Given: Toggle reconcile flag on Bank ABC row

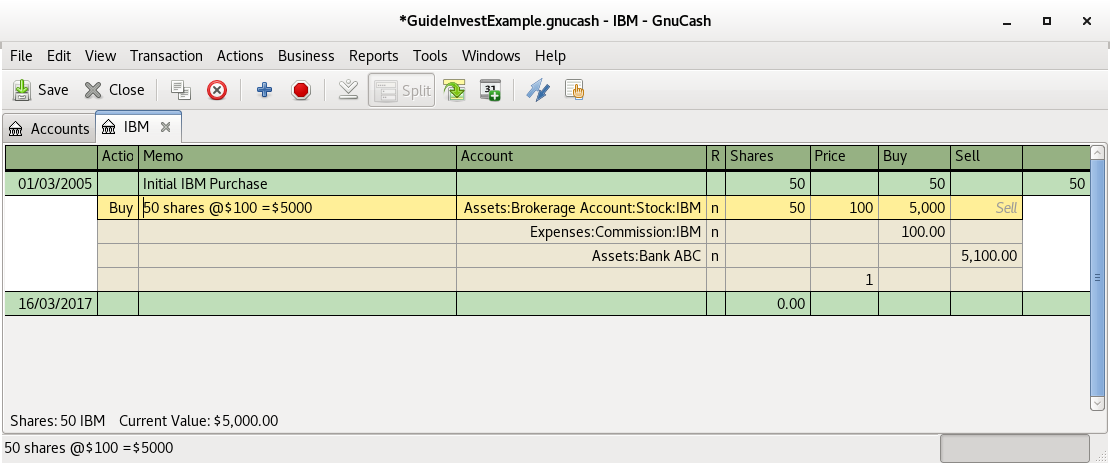Looking at the screenshot, I should (715, 256).
